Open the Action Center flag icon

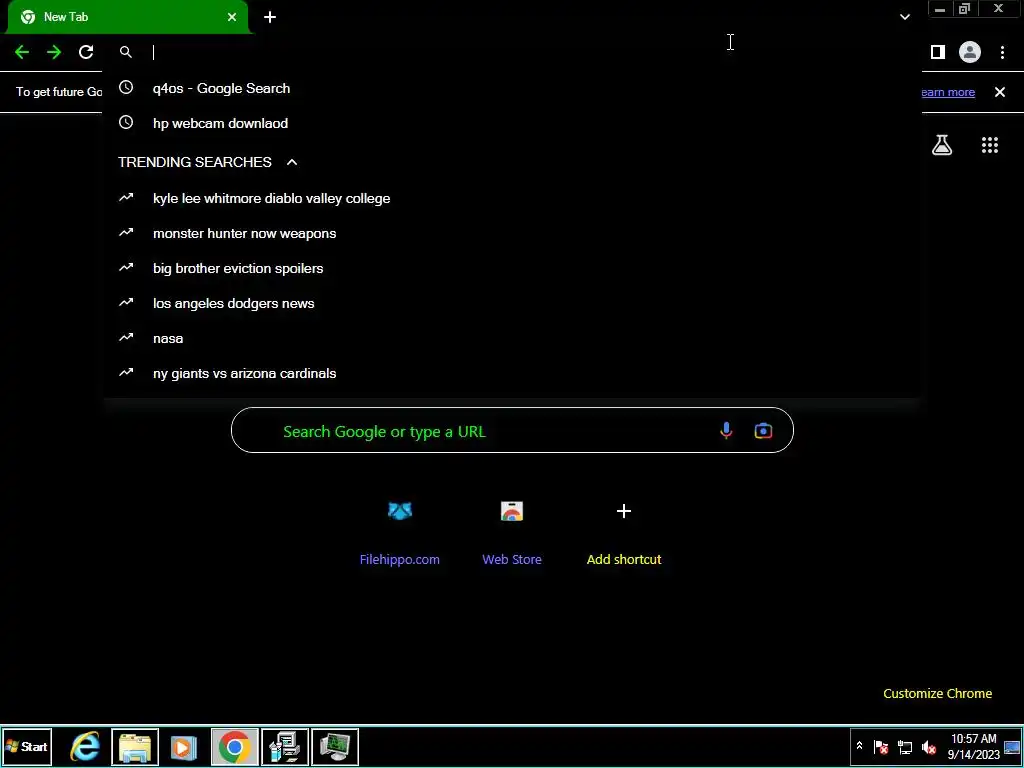click(x=880, y=746)
